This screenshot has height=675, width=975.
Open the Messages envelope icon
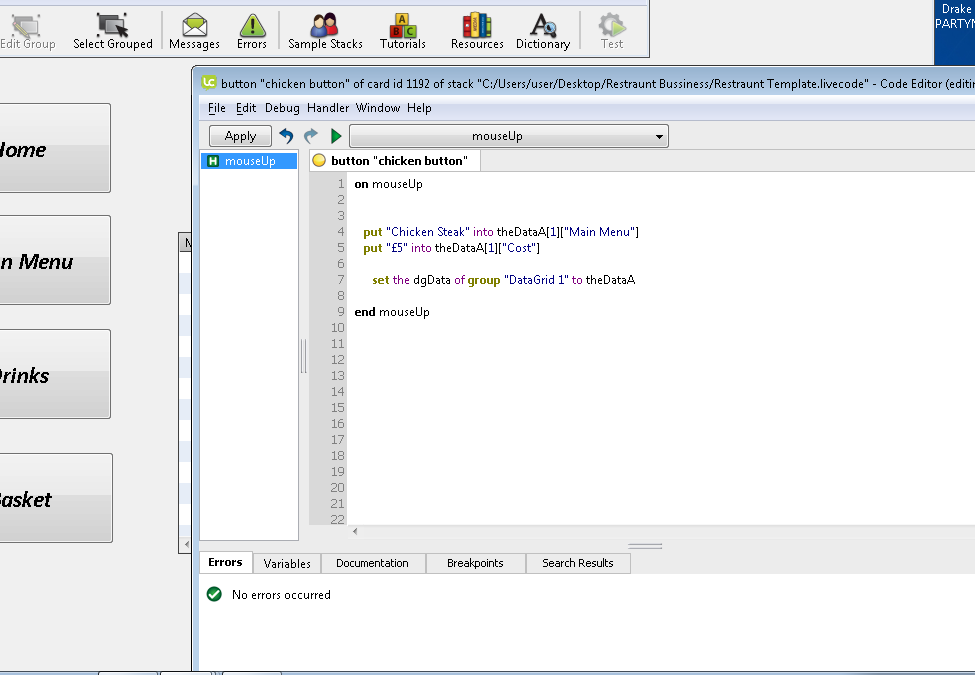(x=194, y=30)
